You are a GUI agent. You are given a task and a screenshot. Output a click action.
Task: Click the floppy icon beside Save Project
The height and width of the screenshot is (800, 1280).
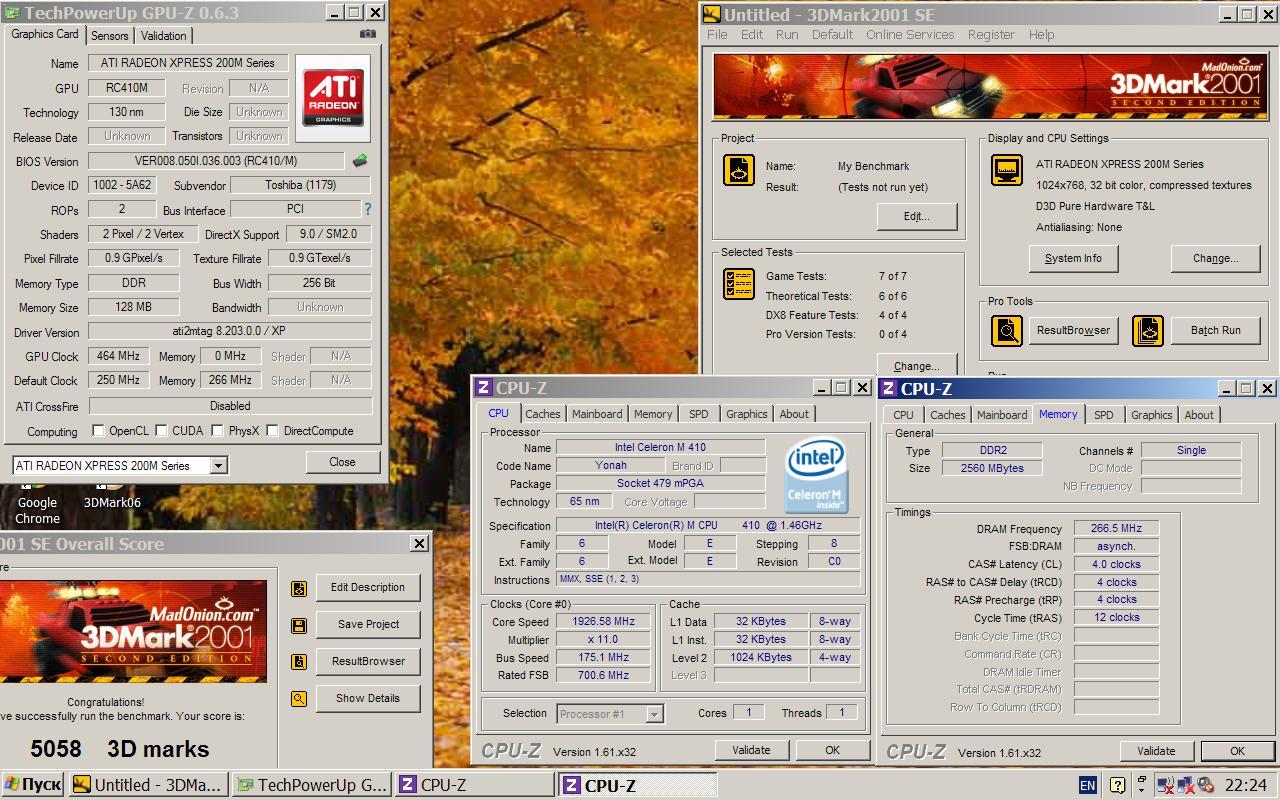[x=299, y=625]
